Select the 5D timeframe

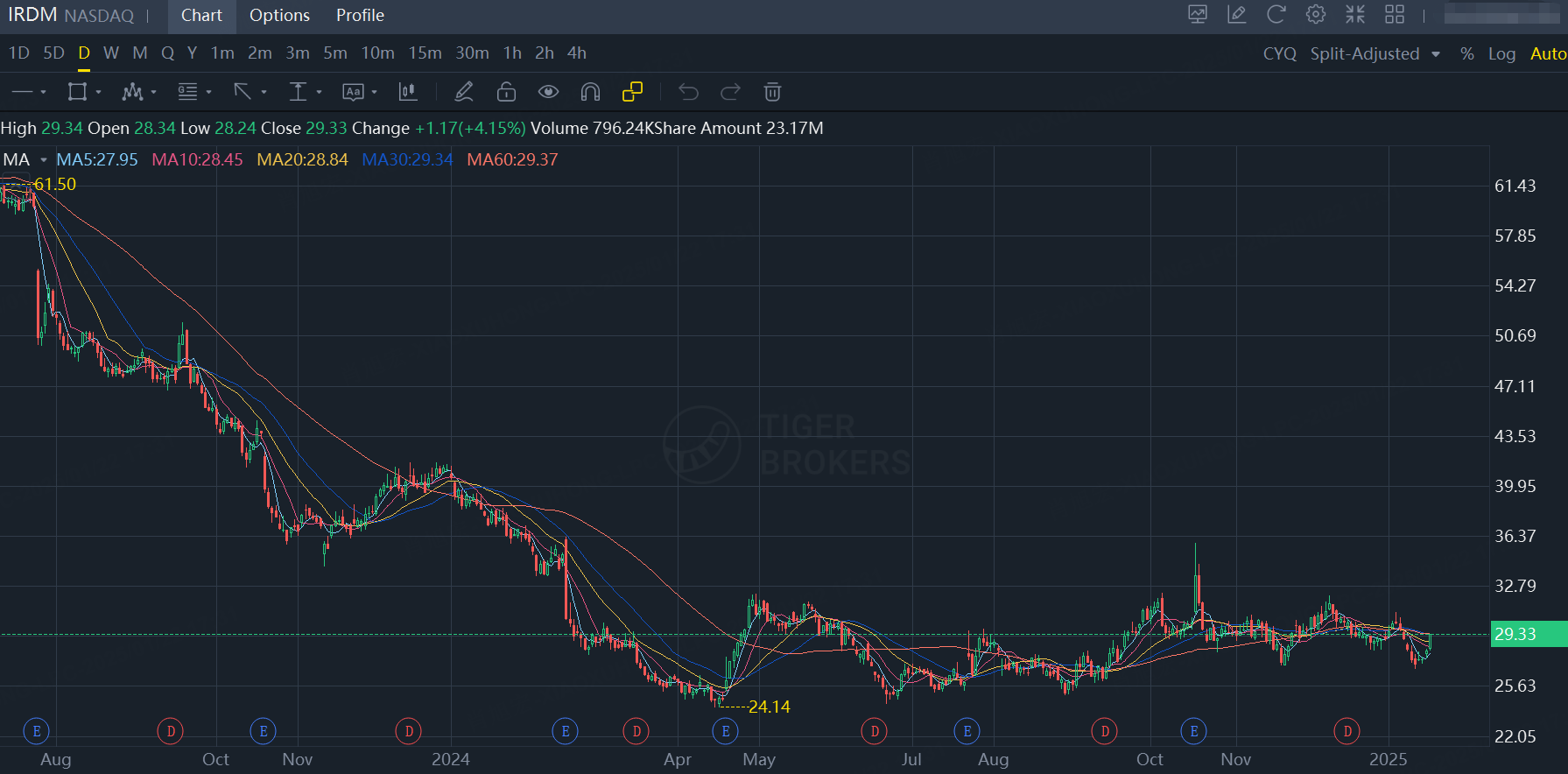tap(54, 53)
